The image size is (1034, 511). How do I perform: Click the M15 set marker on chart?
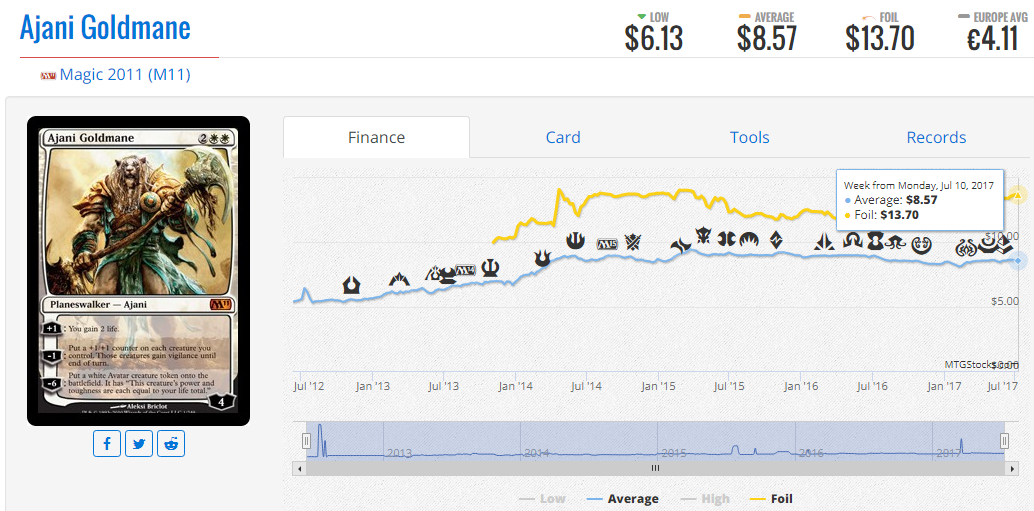(x=607, y=245)
